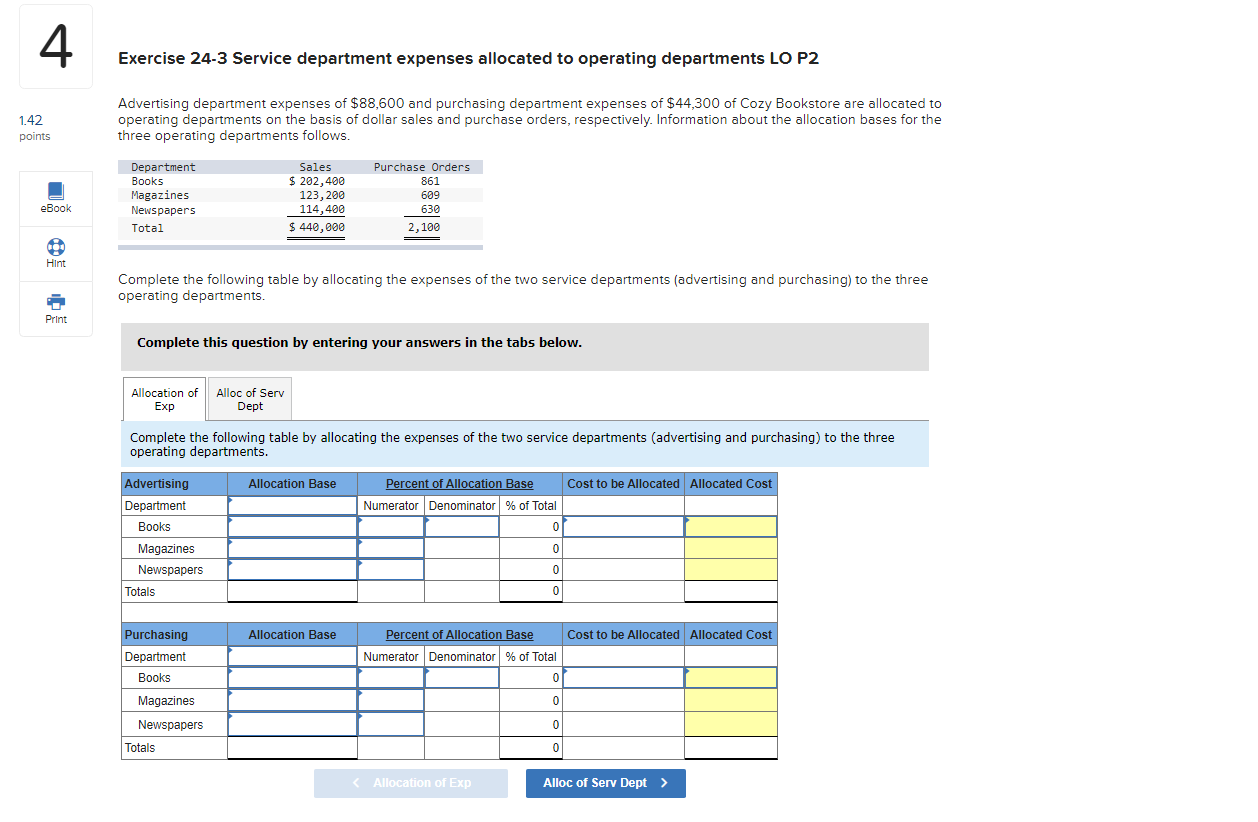This screenshot has height=822, width=1258.
Task: Click the Purchasing Totals row label
Action: point(140,748)
